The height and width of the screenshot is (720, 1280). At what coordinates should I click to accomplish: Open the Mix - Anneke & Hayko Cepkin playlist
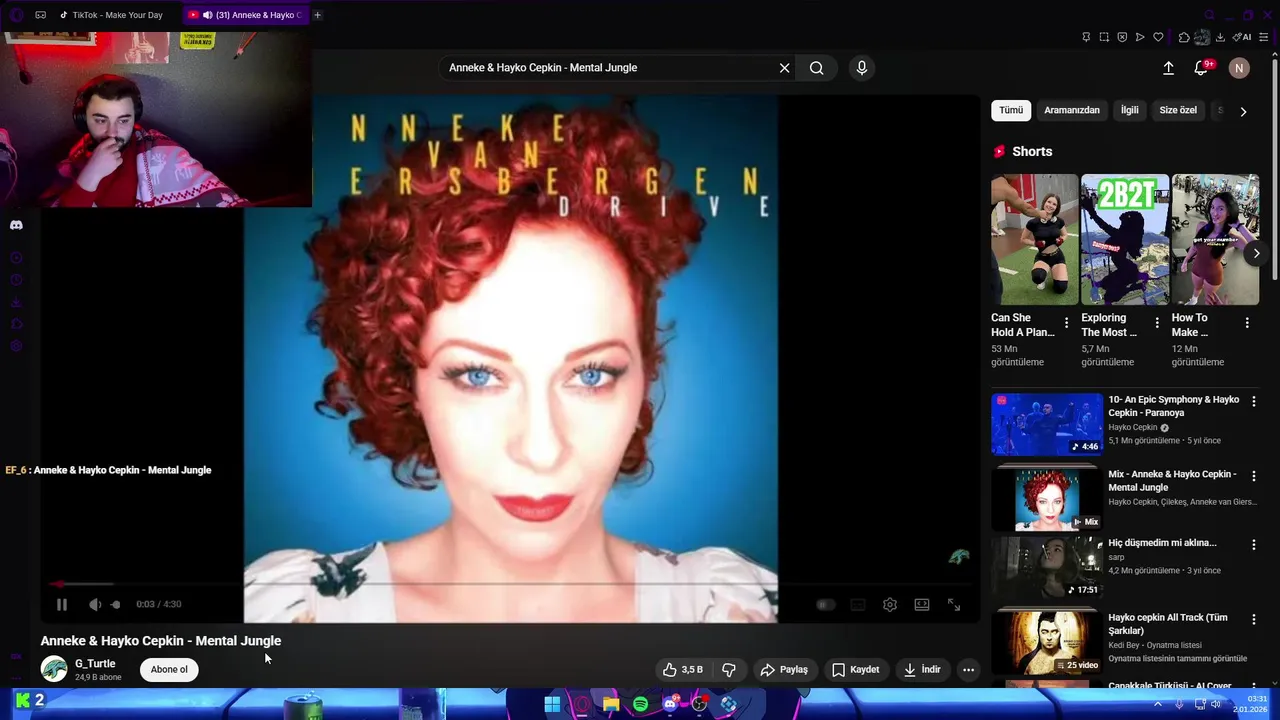[x=1047, y=499]
